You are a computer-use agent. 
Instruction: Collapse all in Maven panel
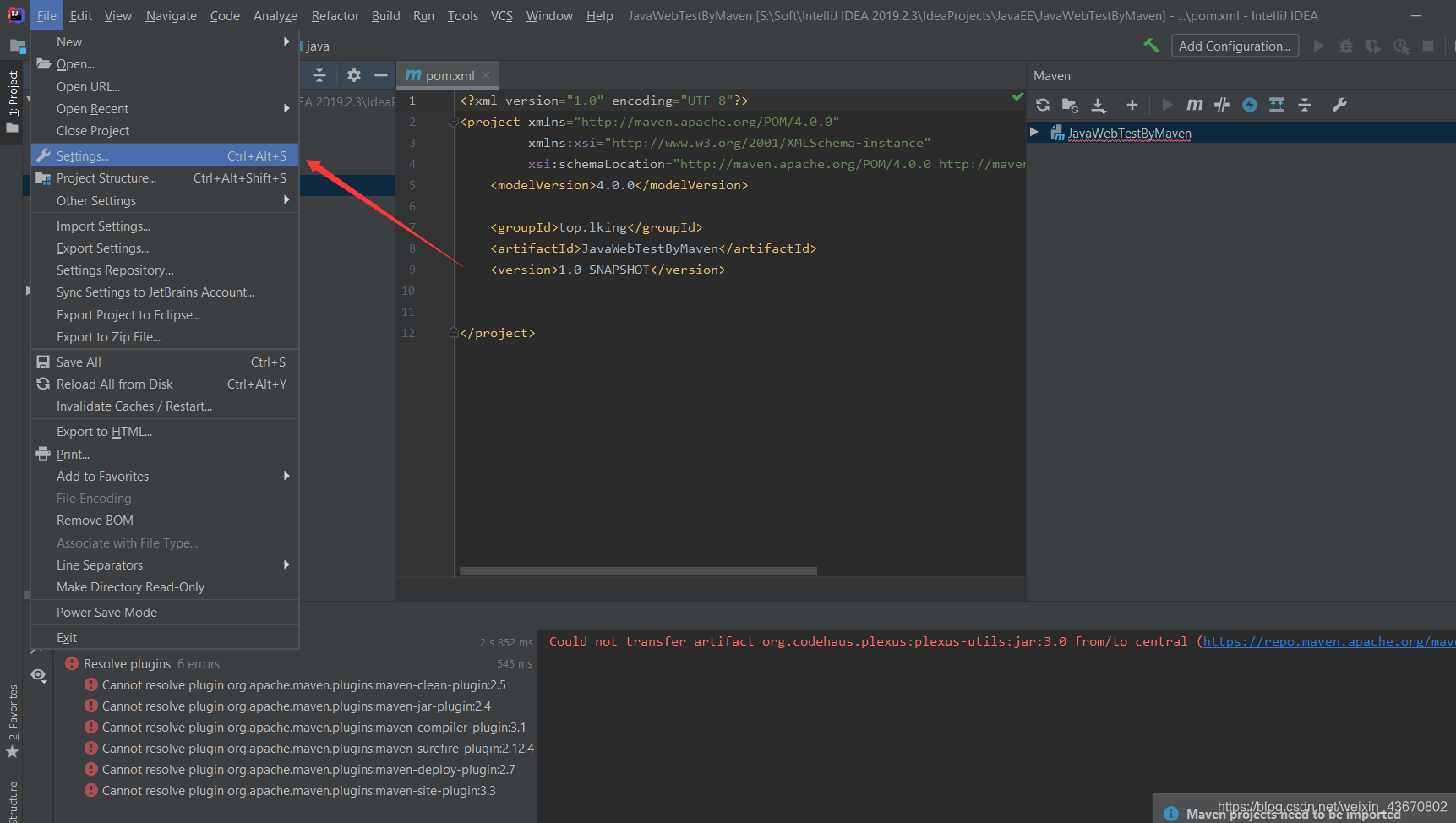(1305, 105)
